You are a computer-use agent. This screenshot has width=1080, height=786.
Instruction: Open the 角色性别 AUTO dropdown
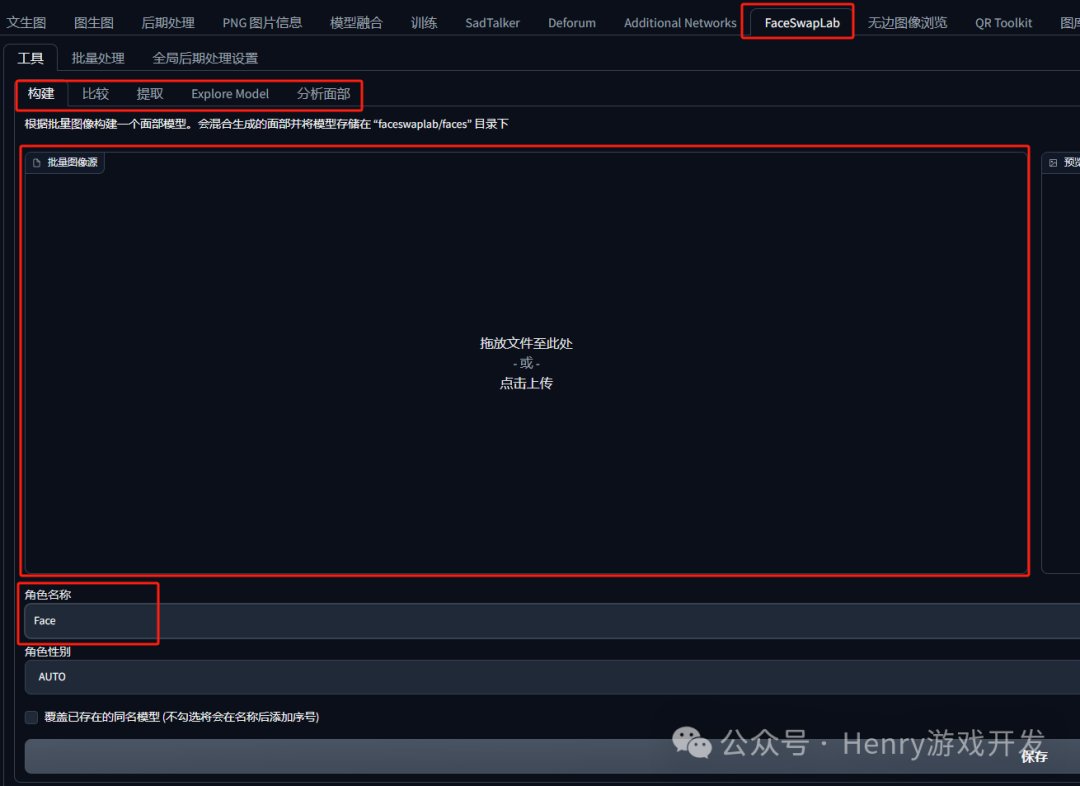pos(552,677)
